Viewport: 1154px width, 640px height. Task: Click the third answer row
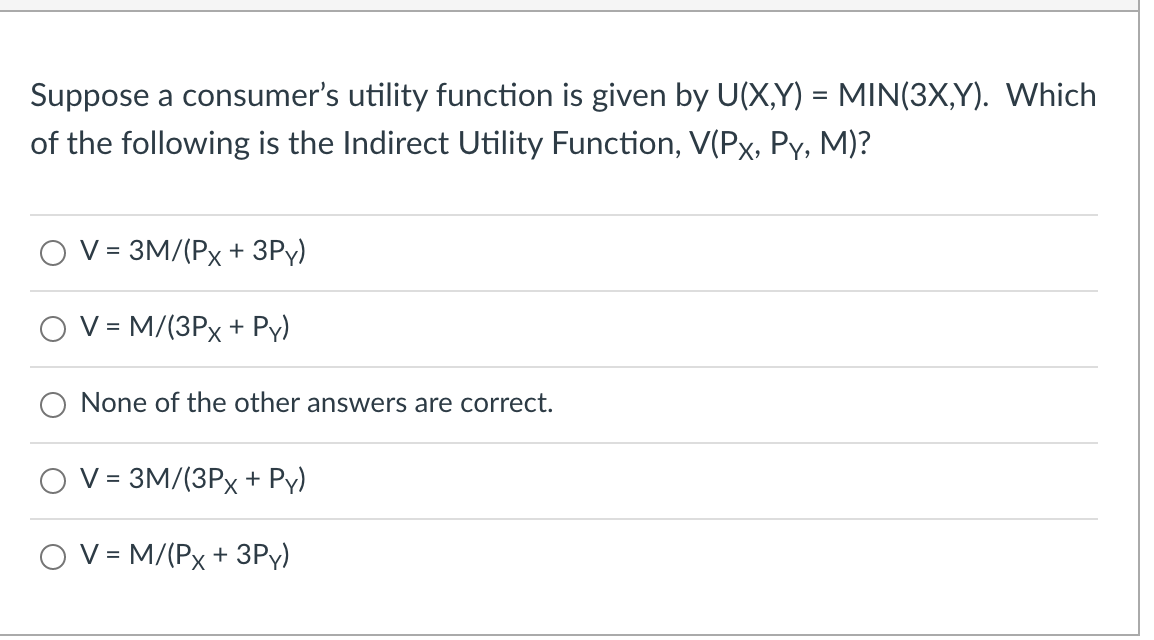point(560,403)
